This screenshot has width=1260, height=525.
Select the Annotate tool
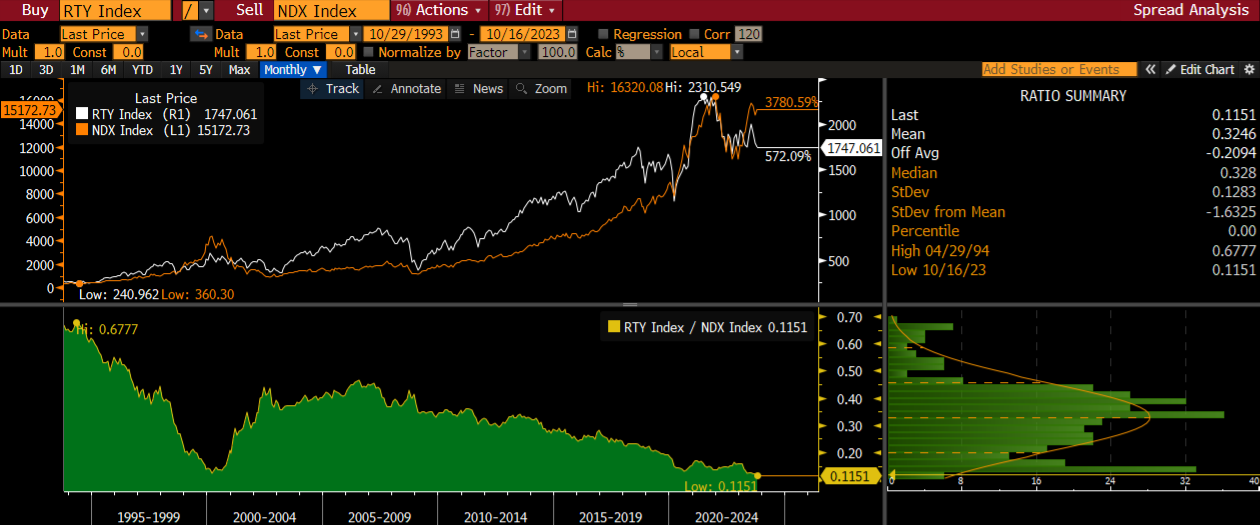(406, 89)
